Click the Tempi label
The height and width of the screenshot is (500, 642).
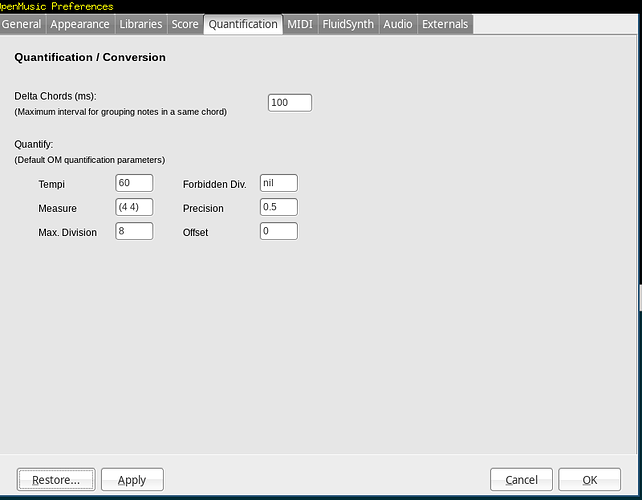52,184
